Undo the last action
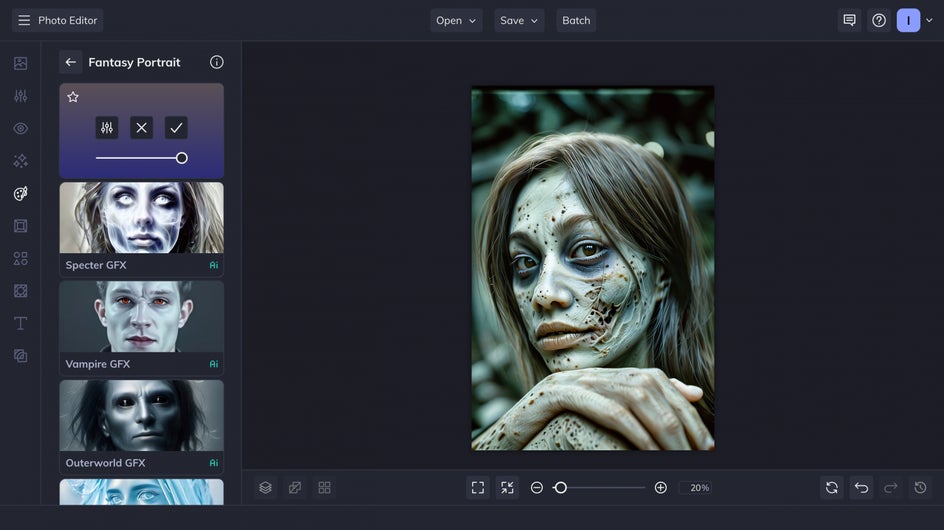The width and height of the screenshot is (944, 530). point(862,488)
